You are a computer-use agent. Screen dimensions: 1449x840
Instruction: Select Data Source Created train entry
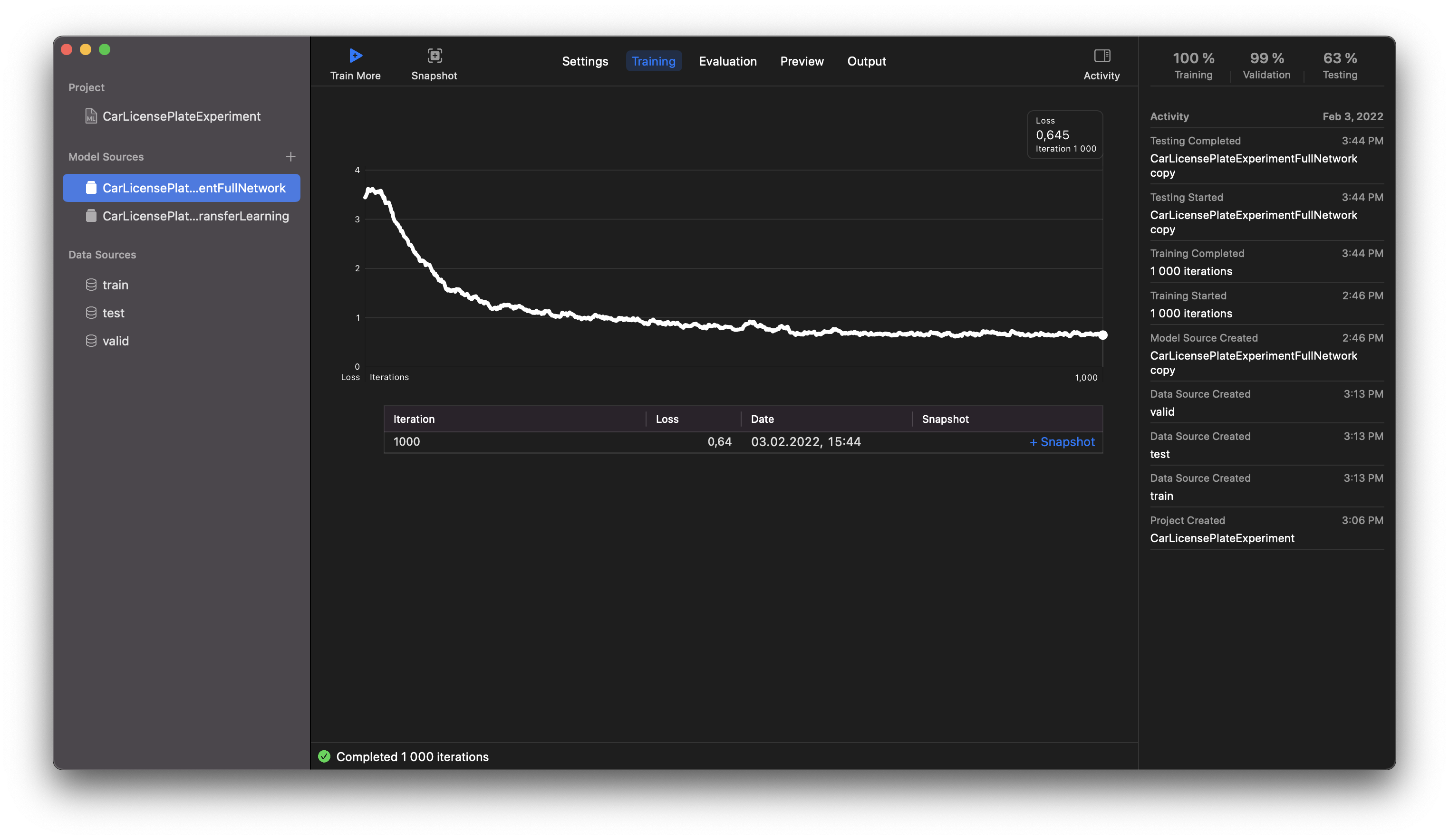tap(1266, 487)
